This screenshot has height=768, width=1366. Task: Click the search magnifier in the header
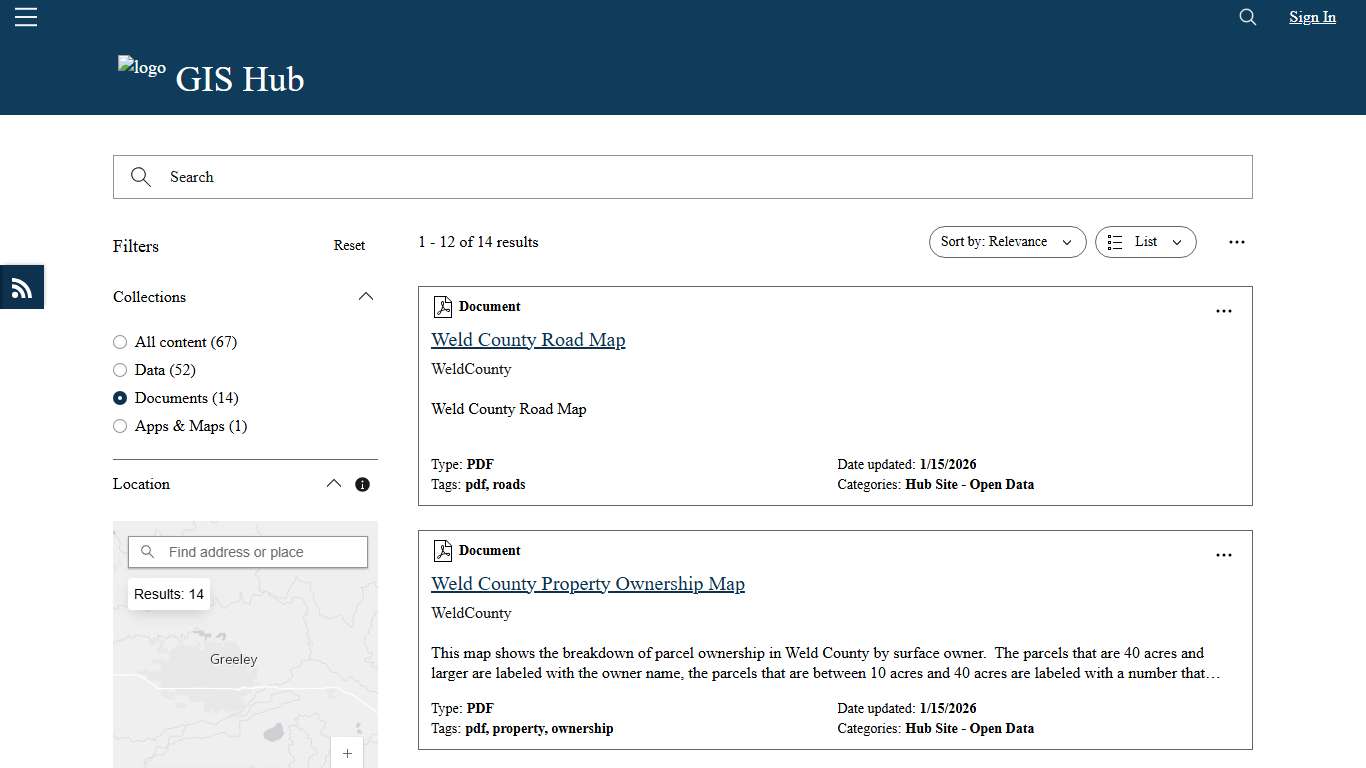[x=1246, y=17]
